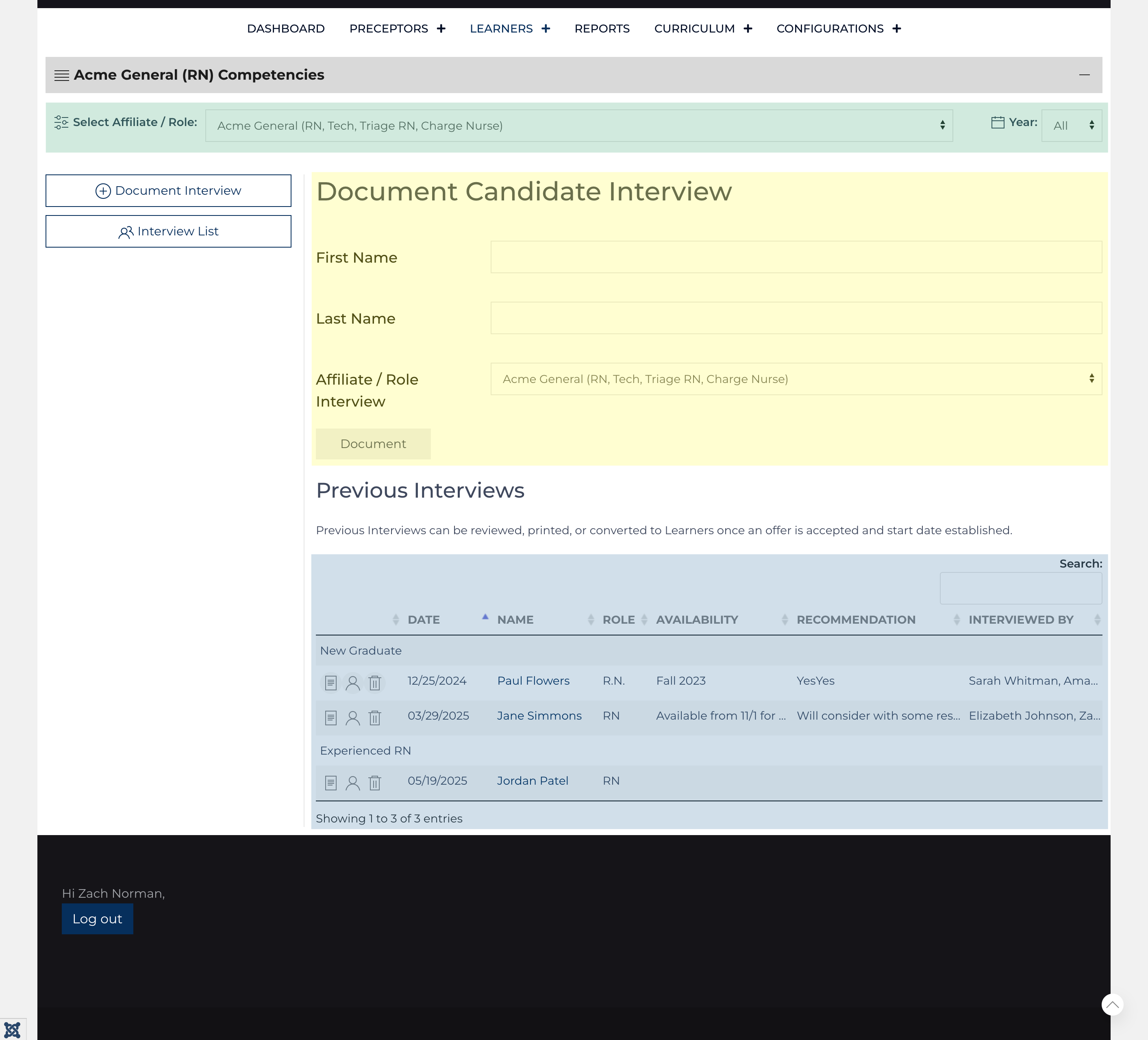Viewport: 1148px width, 1040px height.
Task: Toggle sorting on the ROLE column
Action: click(x=619, y=620)
